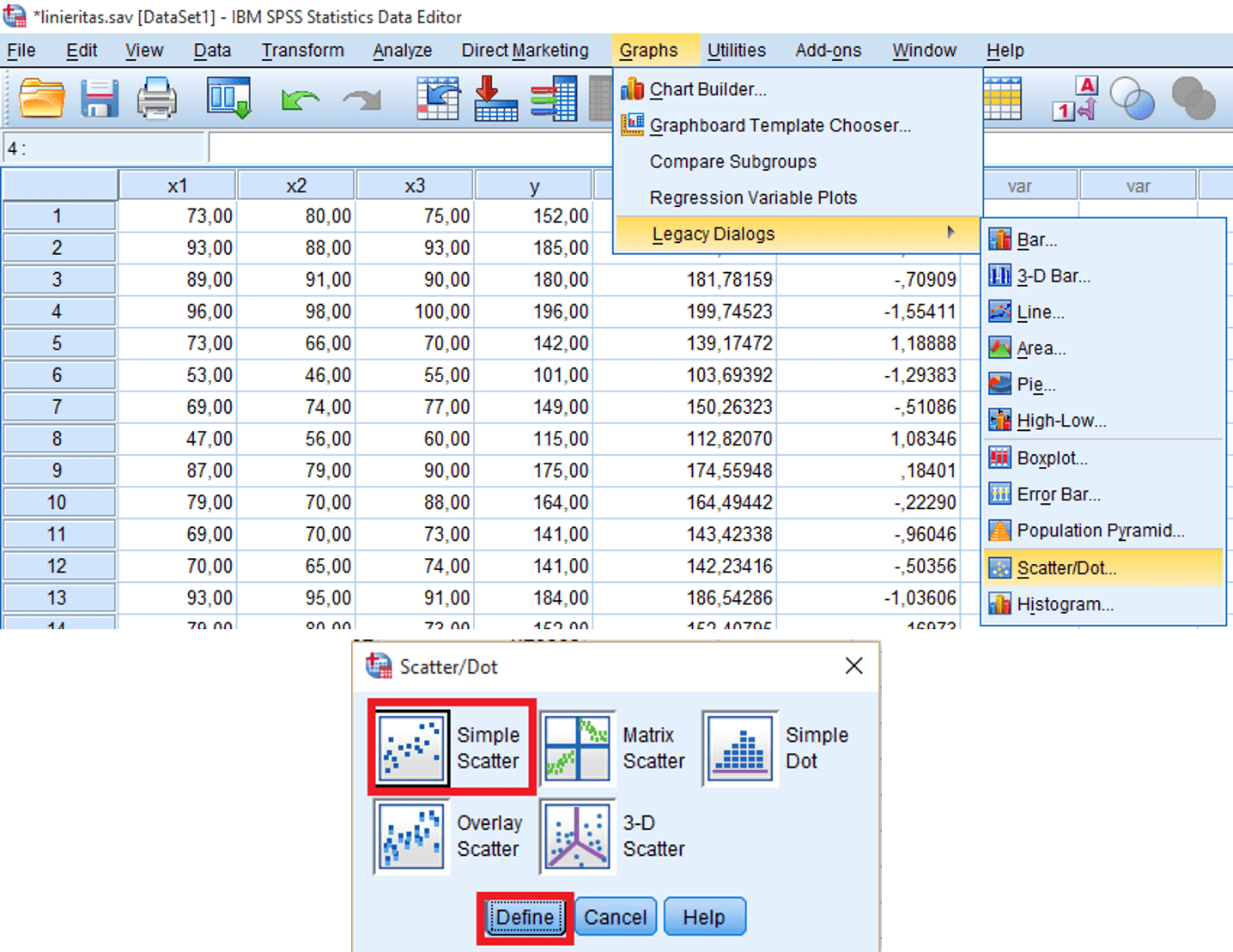Choose the Matrix Scatter option
The height and width of the screenshot is (952, 1233).
[578, 746]
